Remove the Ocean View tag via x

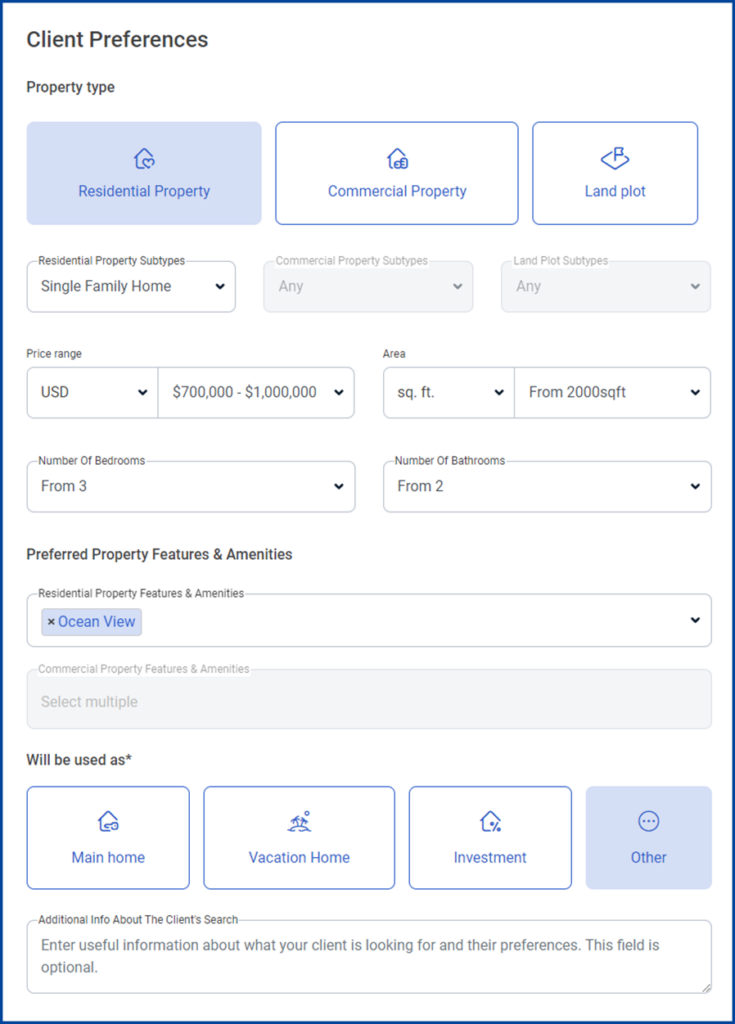tap(51, 622)
